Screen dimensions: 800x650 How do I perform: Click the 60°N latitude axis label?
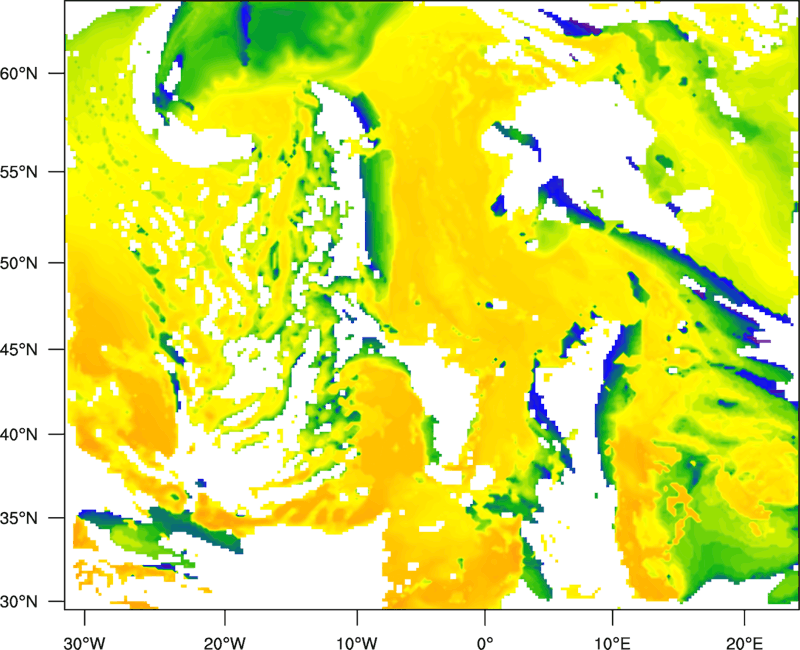click(x=19, y=73)
